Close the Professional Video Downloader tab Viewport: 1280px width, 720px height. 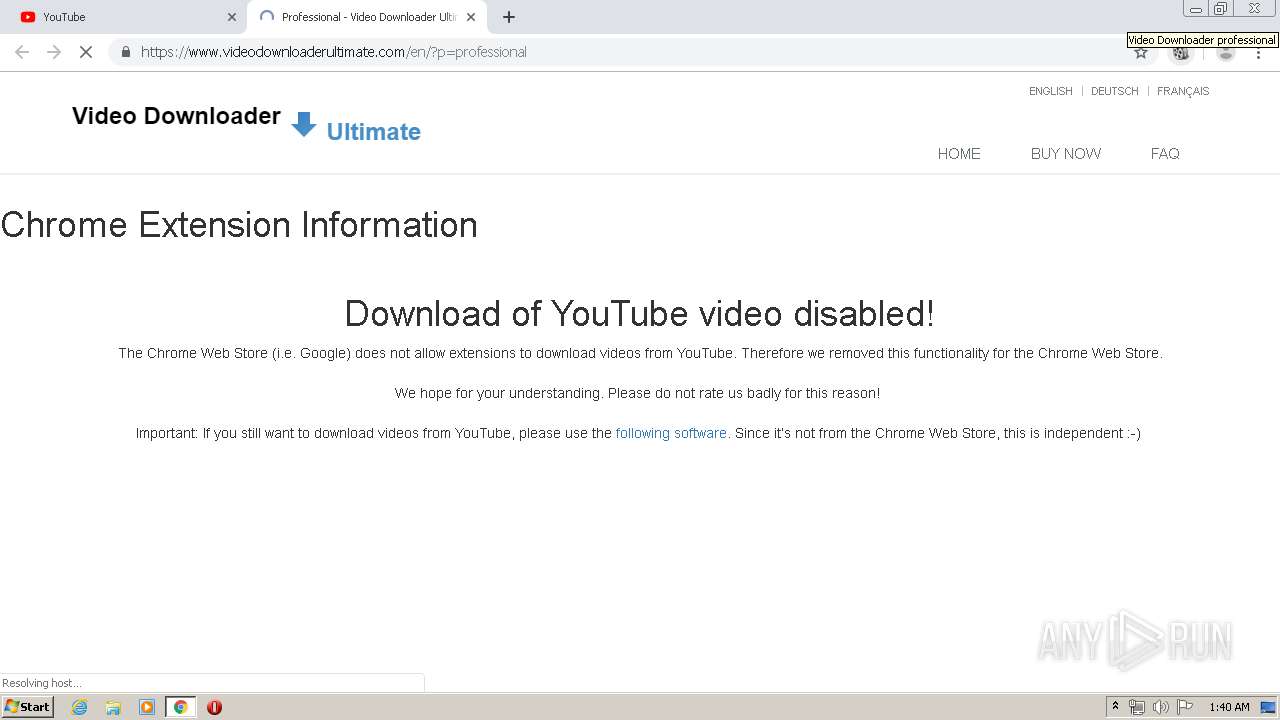point(471,17)
